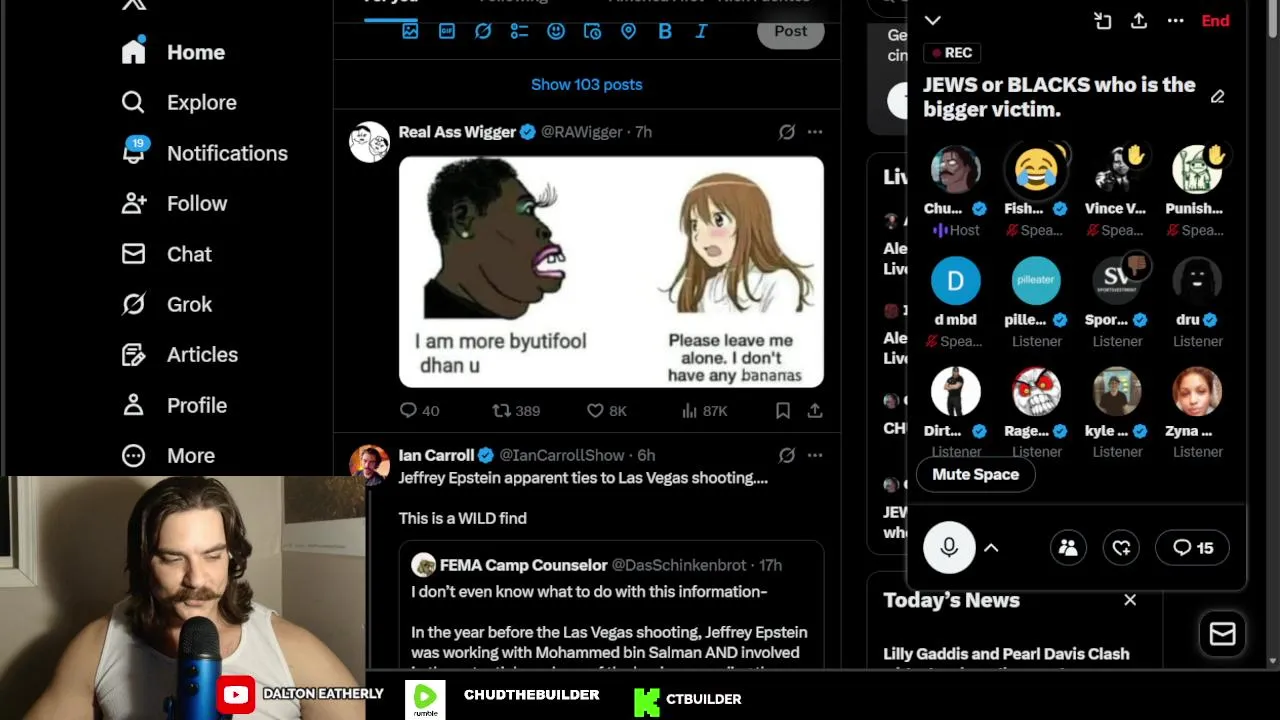
Task: Close the Today's News panel
Action: pos(1130,600)
